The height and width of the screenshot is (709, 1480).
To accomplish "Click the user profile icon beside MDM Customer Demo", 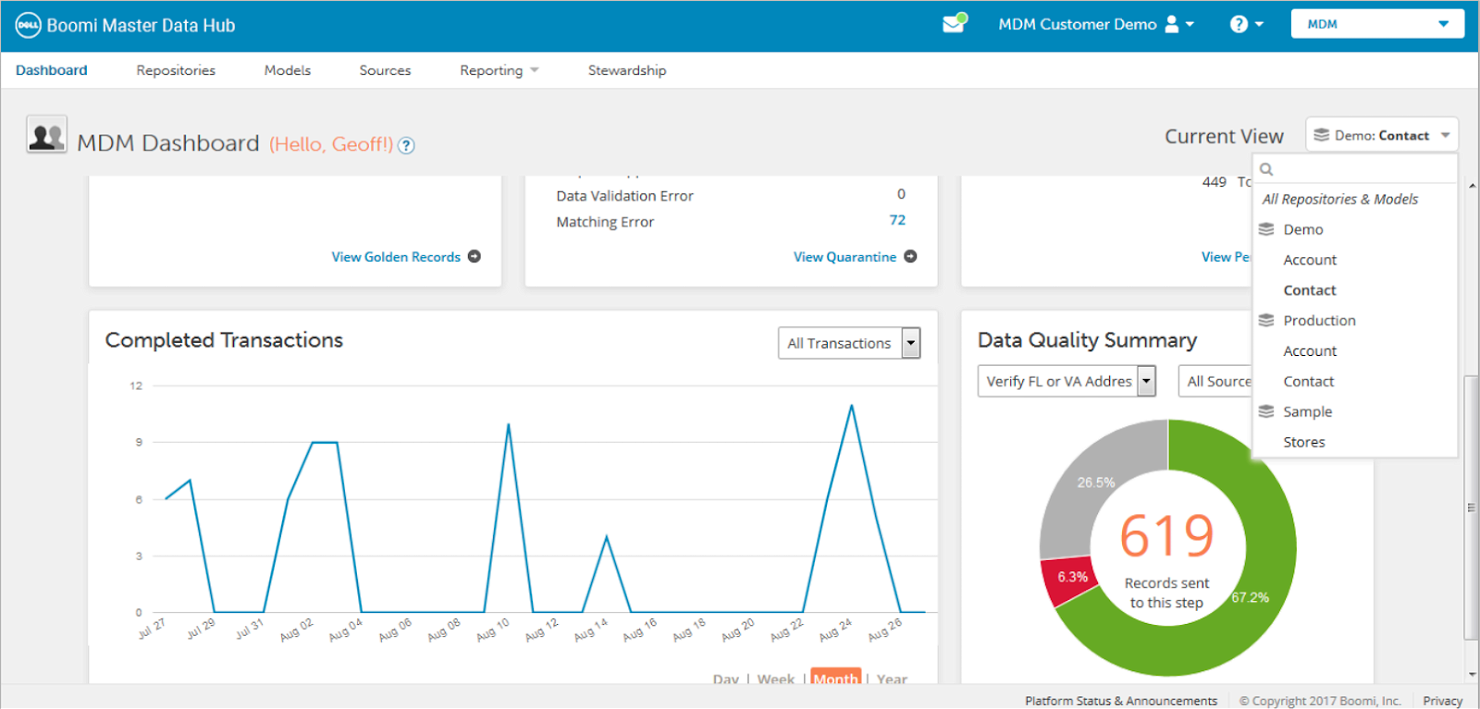I will [x=1170, y=24].
